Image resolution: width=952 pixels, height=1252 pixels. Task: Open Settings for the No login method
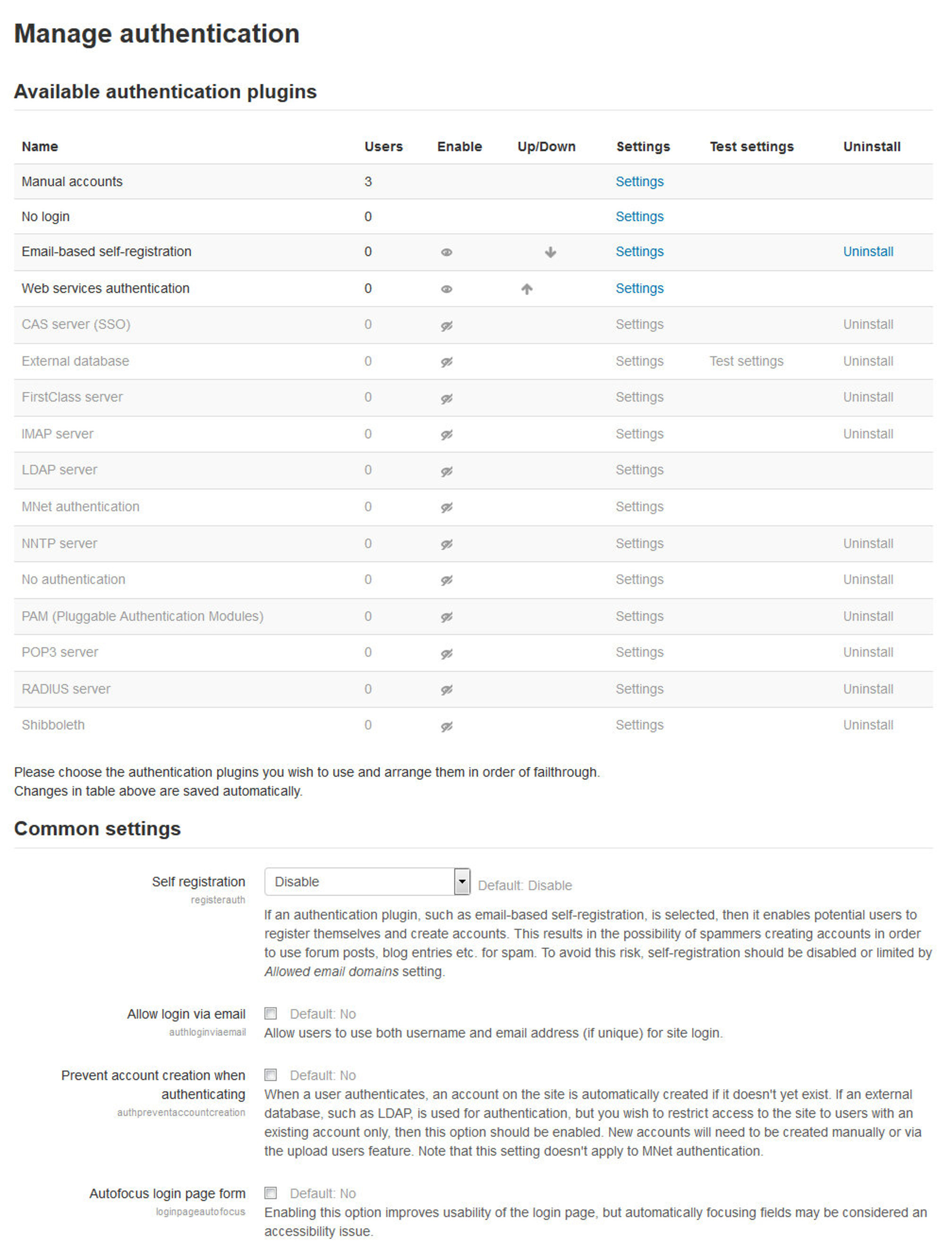(x=639, y=216)
